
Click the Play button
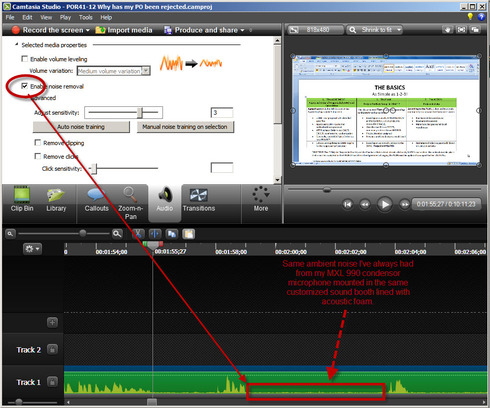click(x=384, y=204)
